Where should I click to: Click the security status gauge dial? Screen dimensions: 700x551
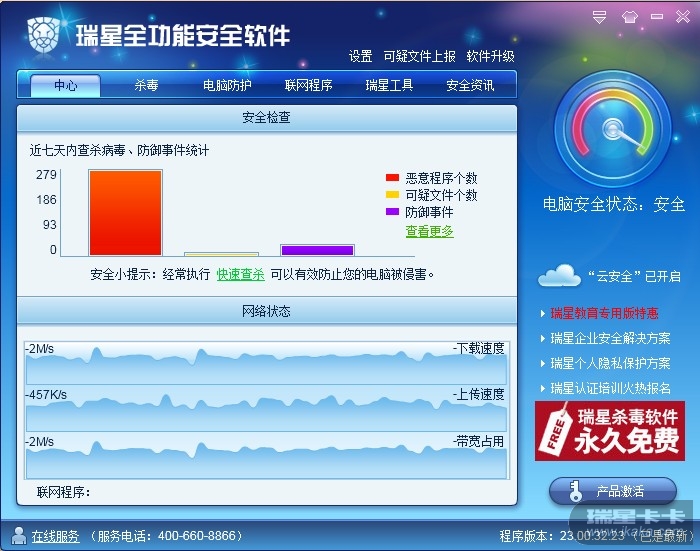(612, 129)
